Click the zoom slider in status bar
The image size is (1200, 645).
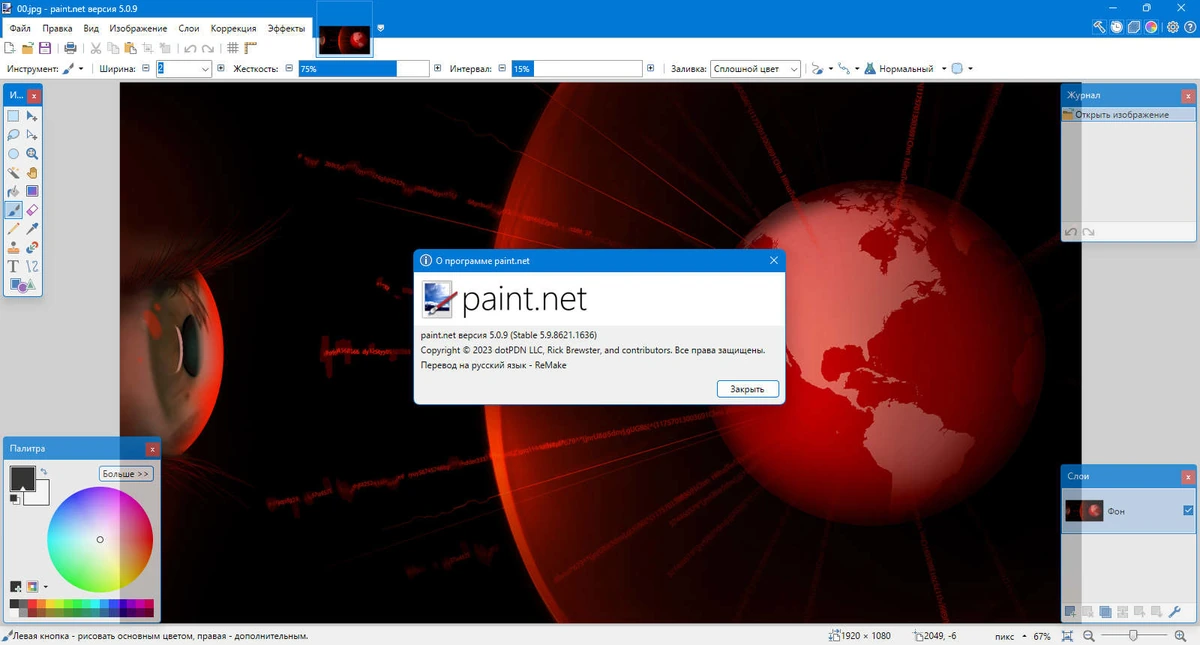click(x=1132, y=636)
